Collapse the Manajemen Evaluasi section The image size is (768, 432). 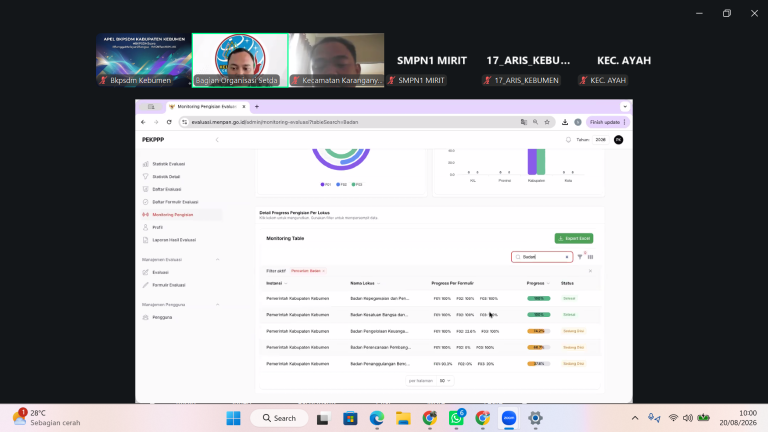coord(217,260)
